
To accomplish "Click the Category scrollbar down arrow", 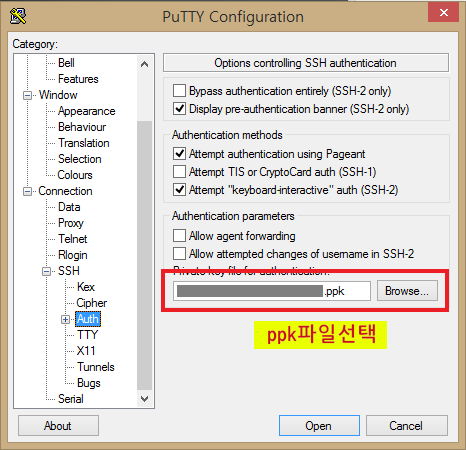I will click(x=144, y=399).
